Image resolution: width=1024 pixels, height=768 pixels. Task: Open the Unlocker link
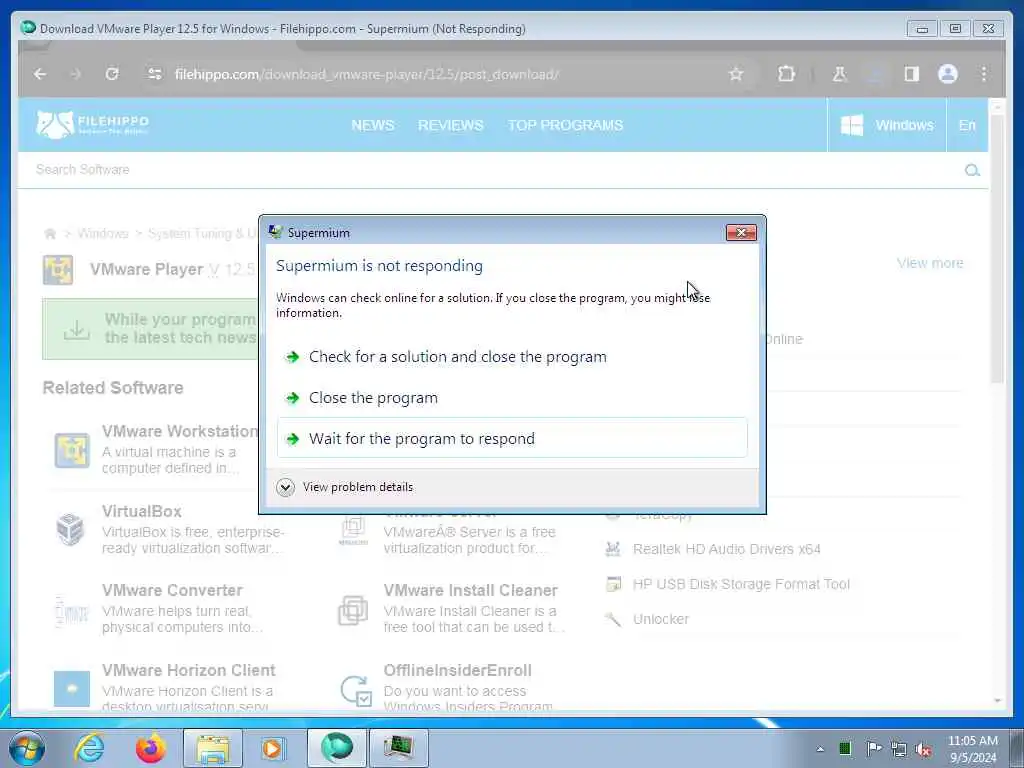(661, 619)
